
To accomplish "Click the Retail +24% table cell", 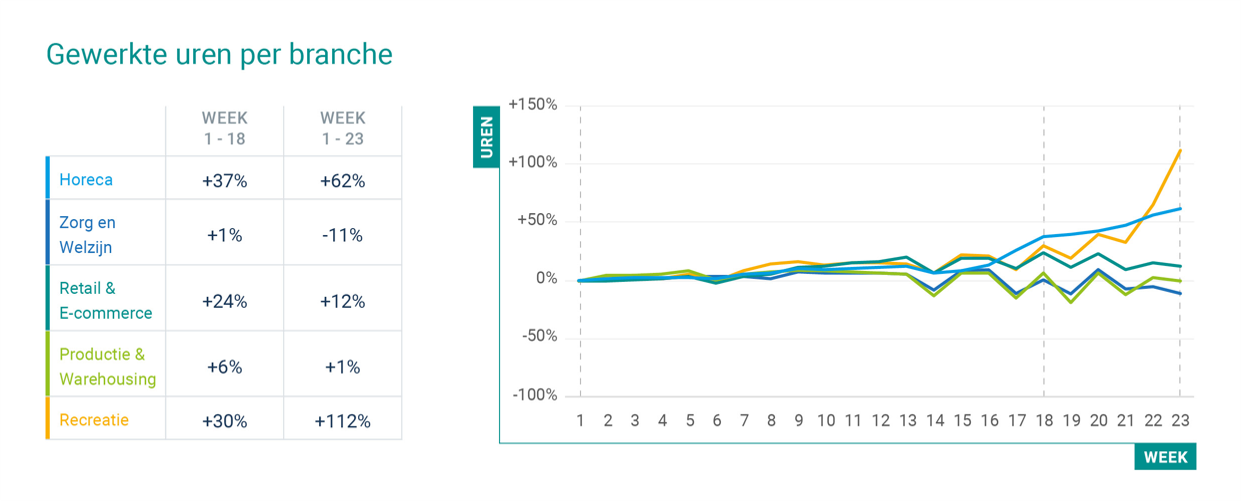I will coord(226,301).
